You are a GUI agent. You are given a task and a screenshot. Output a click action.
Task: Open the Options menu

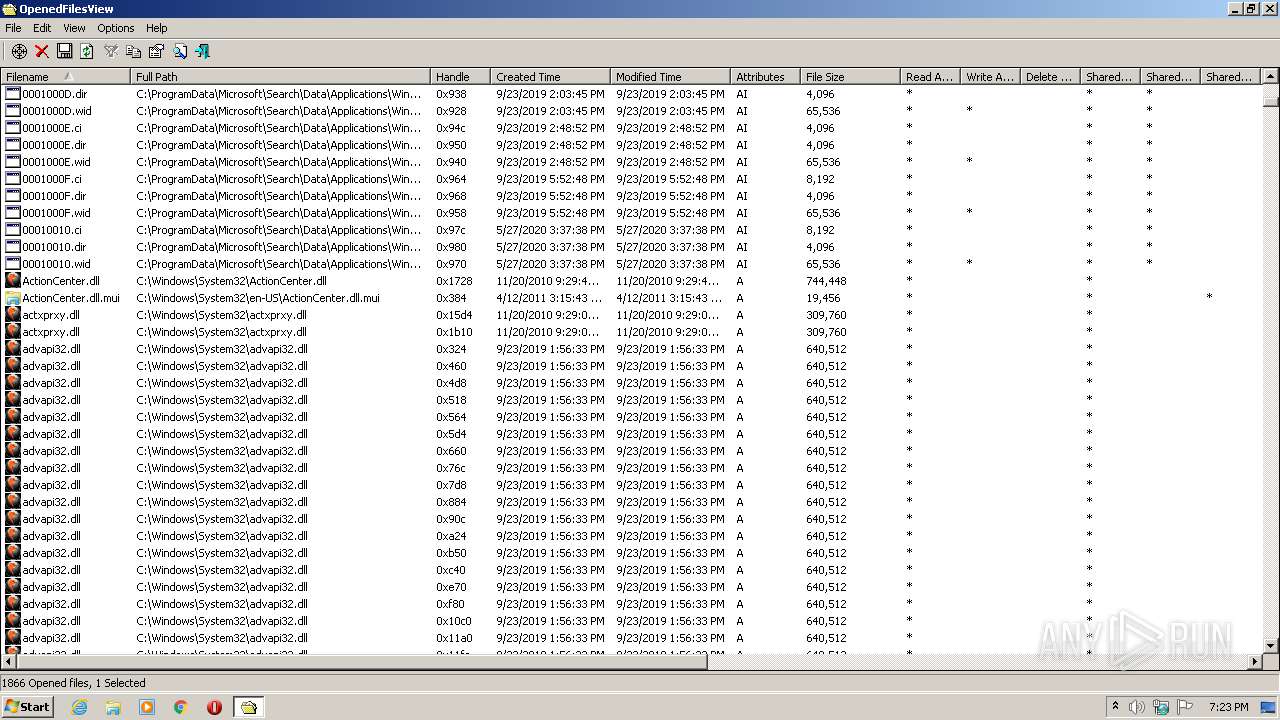116,28
